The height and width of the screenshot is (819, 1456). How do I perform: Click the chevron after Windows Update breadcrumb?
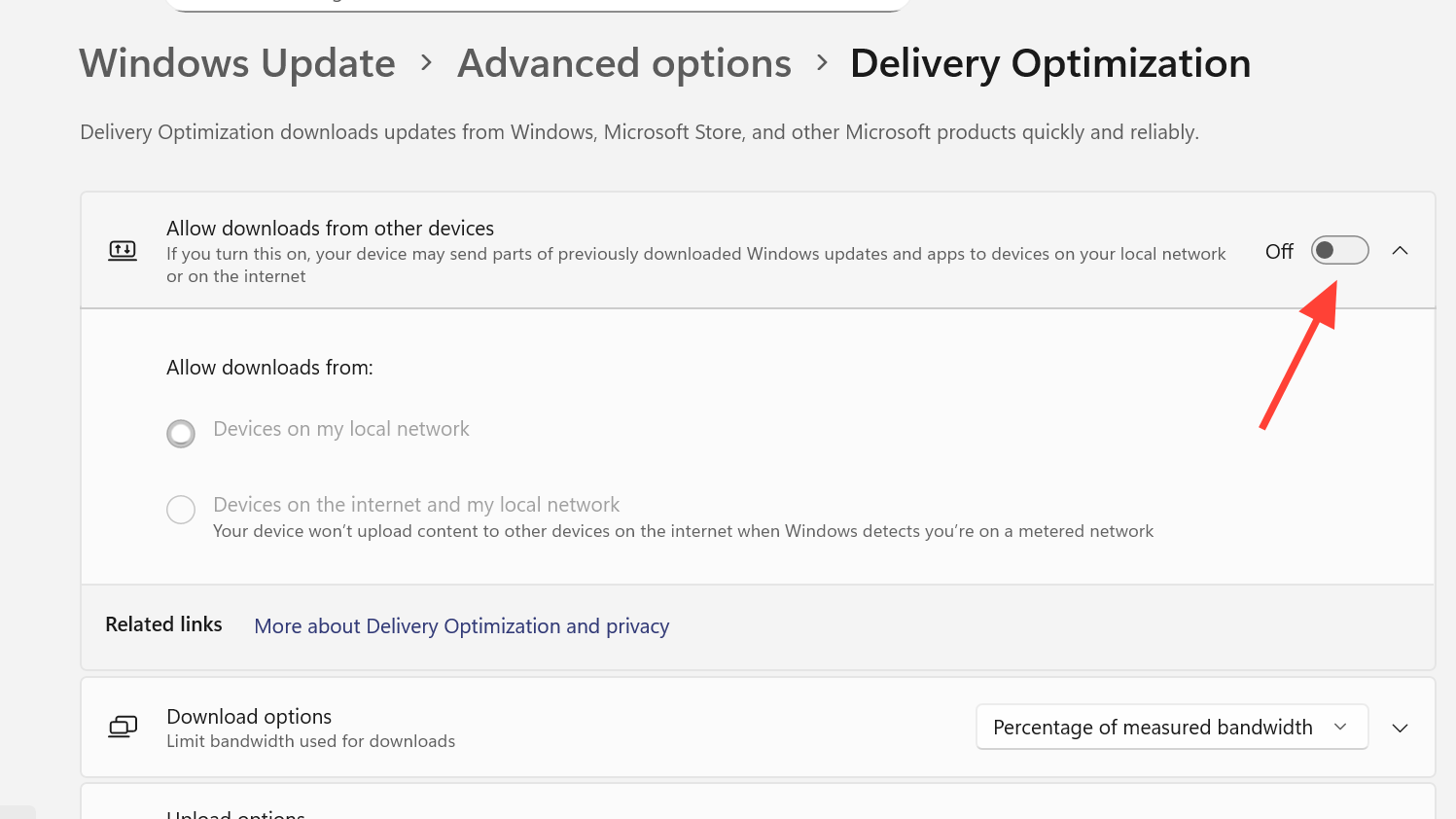click(x=426, y=63)
